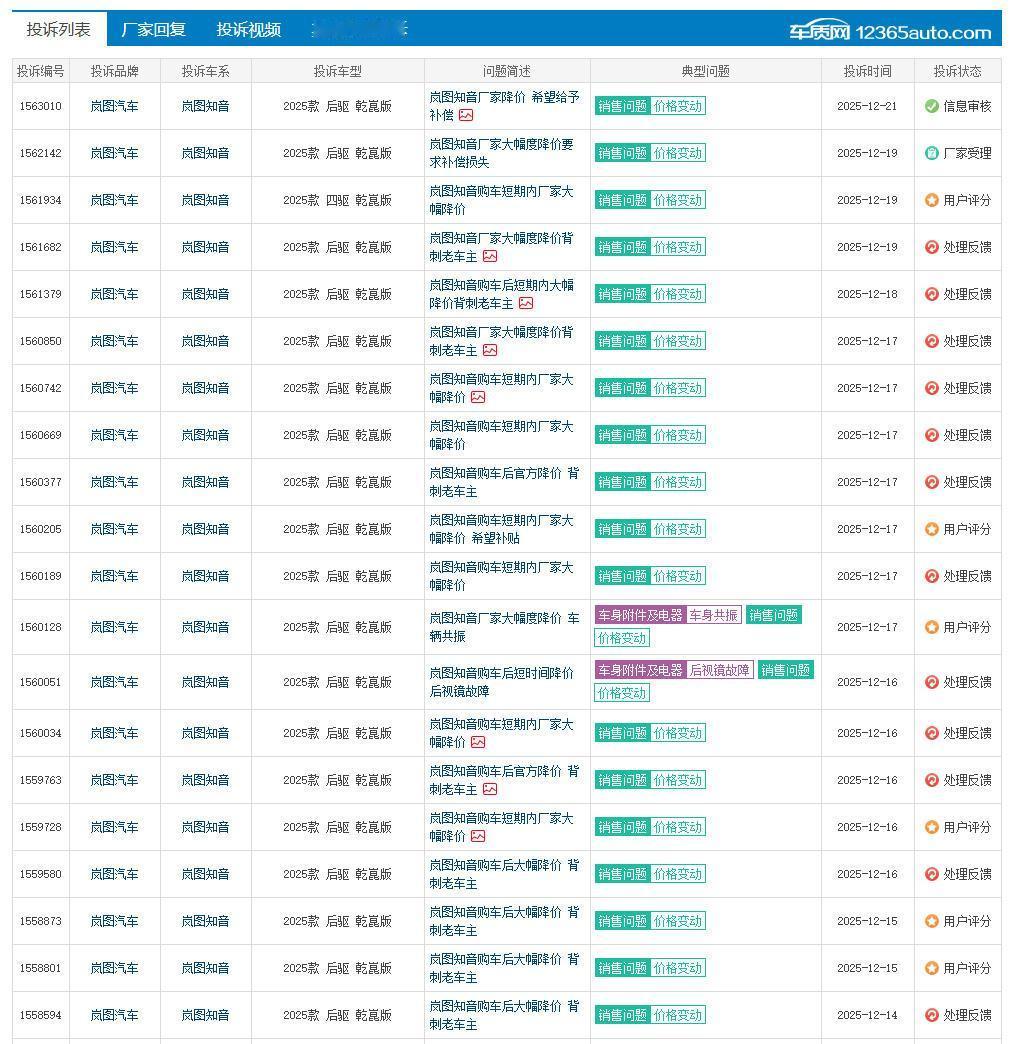The image size is (1020, 1044).
Task: Click the 投诉车型 column header
Action: 338,71
